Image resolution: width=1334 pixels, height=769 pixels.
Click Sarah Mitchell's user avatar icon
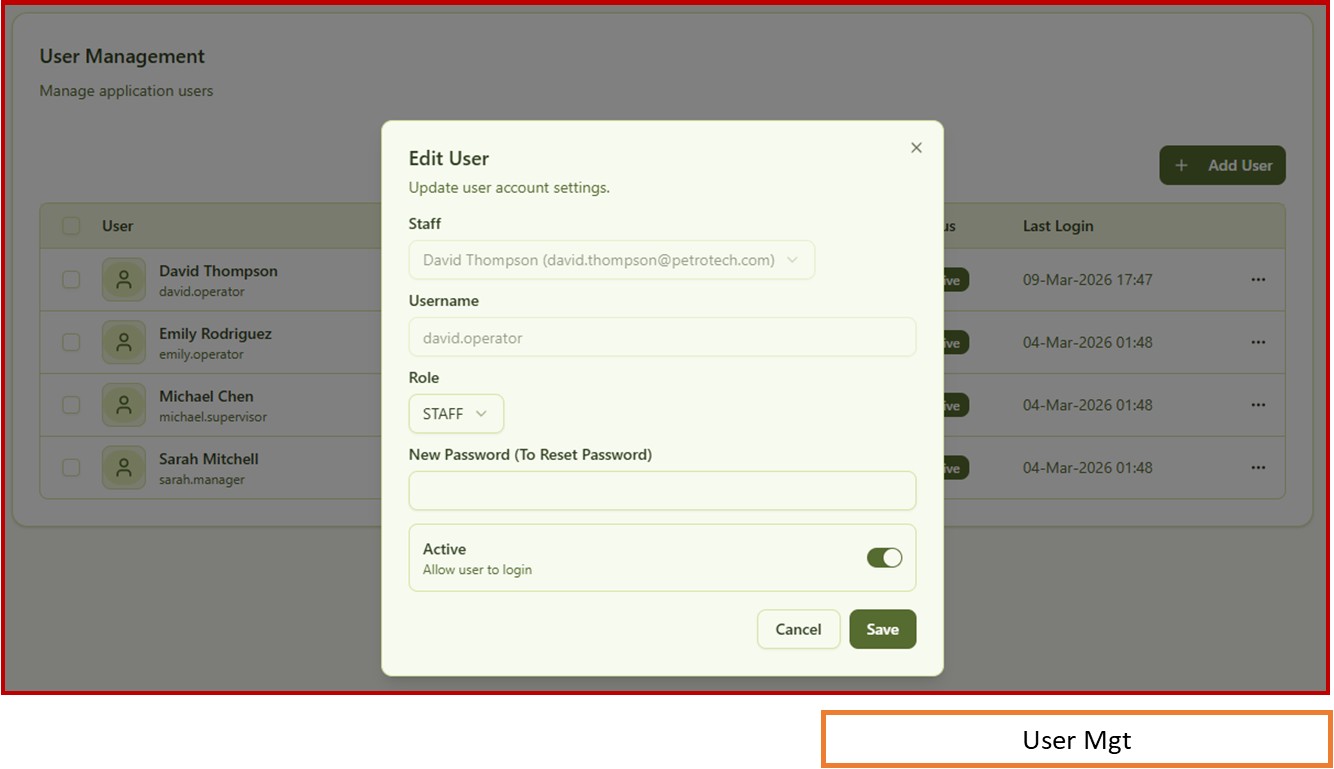pyautogui.click(x=124, y=468)
